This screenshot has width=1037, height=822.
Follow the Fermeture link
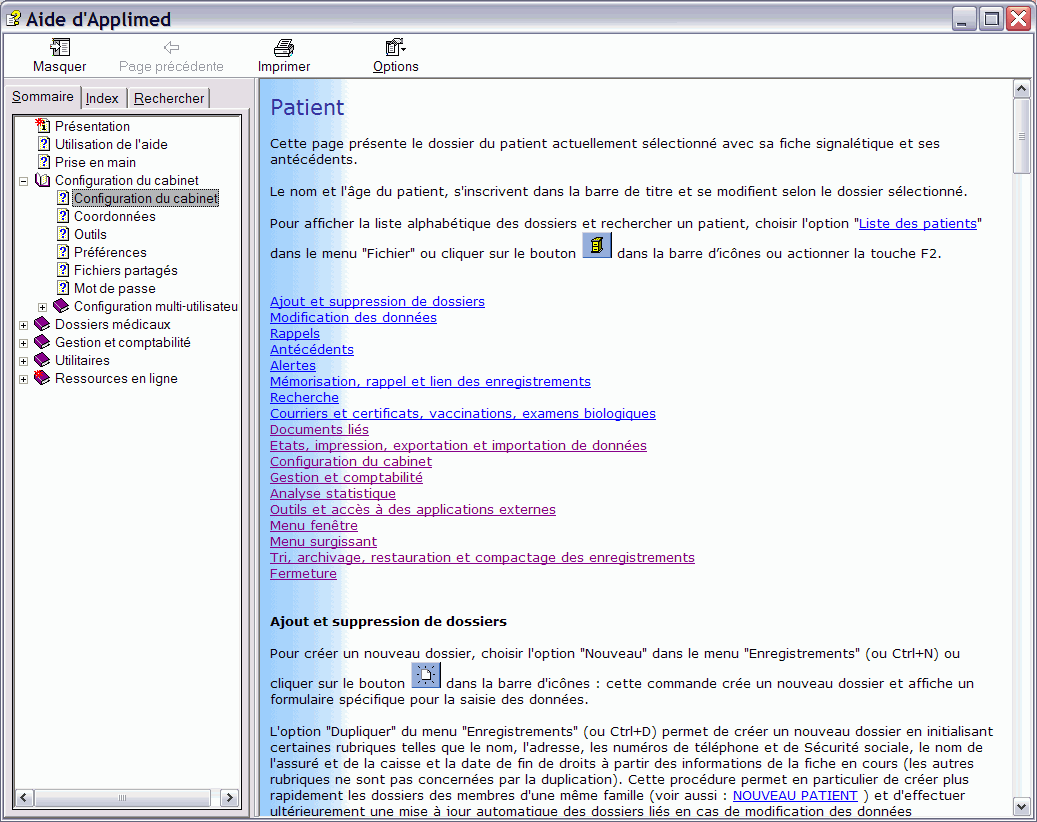pyautogui.click(x=303, y=573)
